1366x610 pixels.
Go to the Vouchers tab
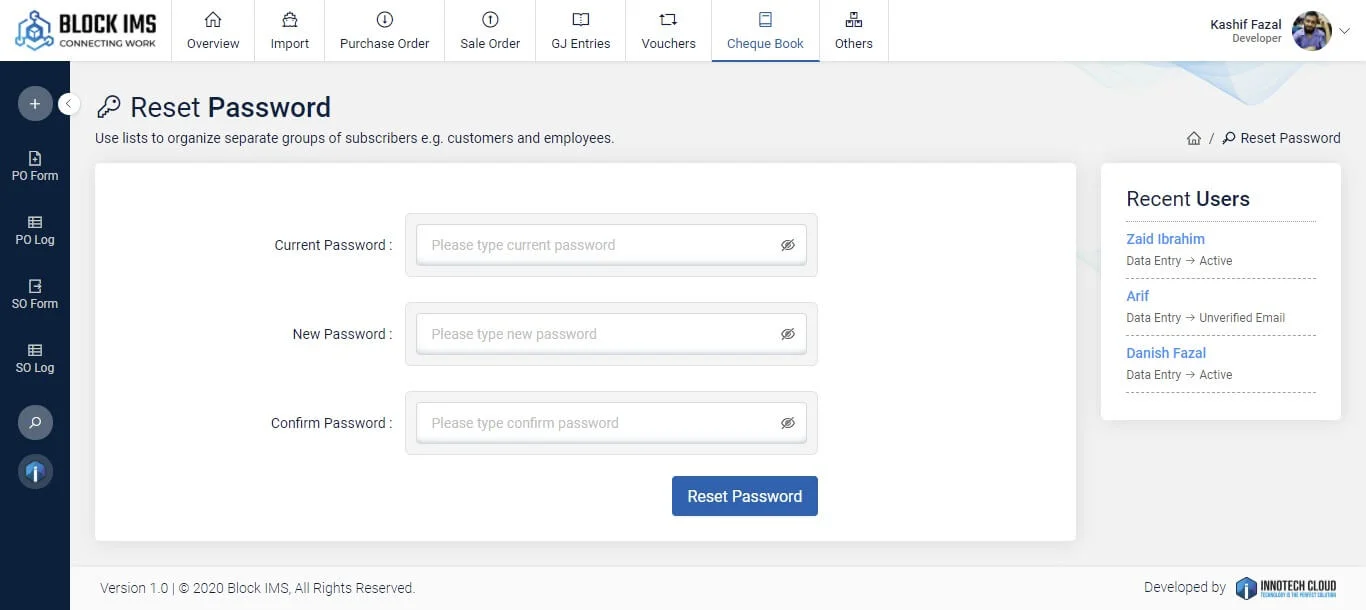pyautogui.click(x=668, y=31)
